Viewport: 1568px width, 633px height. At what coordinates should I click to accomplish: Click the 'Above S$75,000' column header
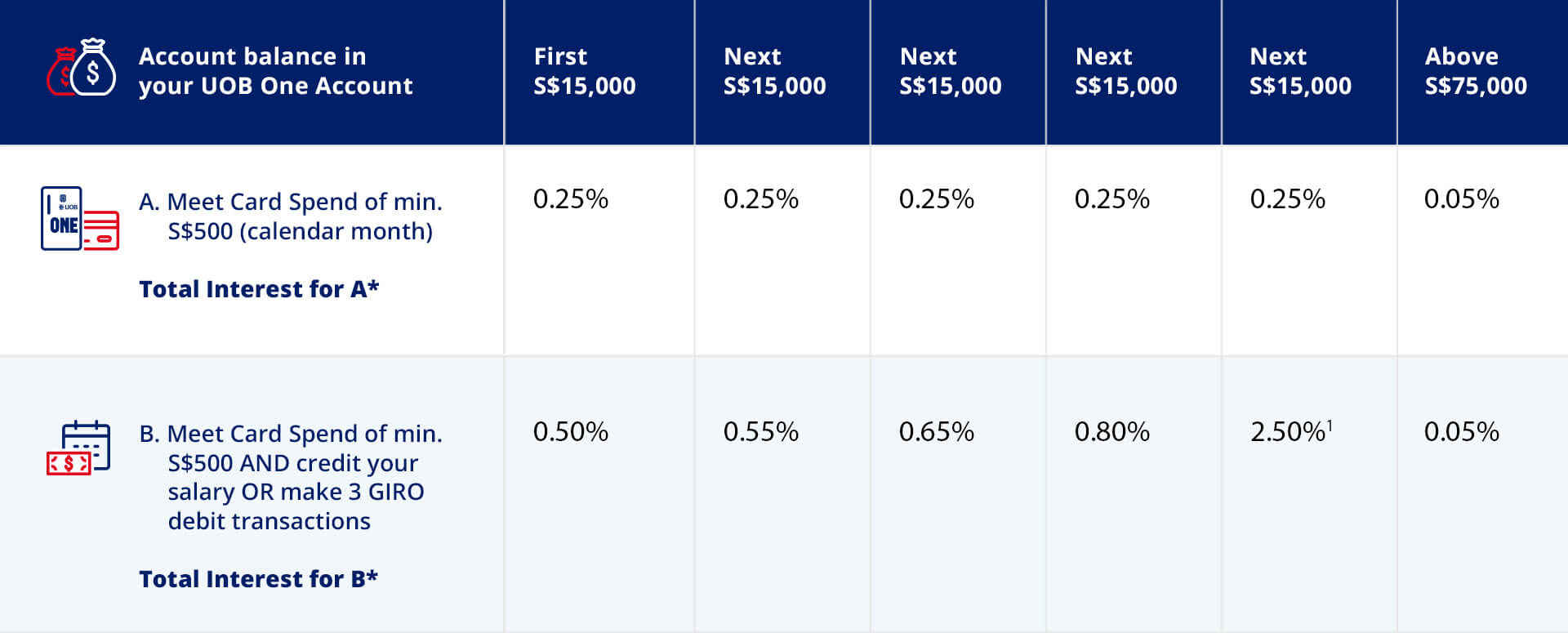(x=1475, y=71)
